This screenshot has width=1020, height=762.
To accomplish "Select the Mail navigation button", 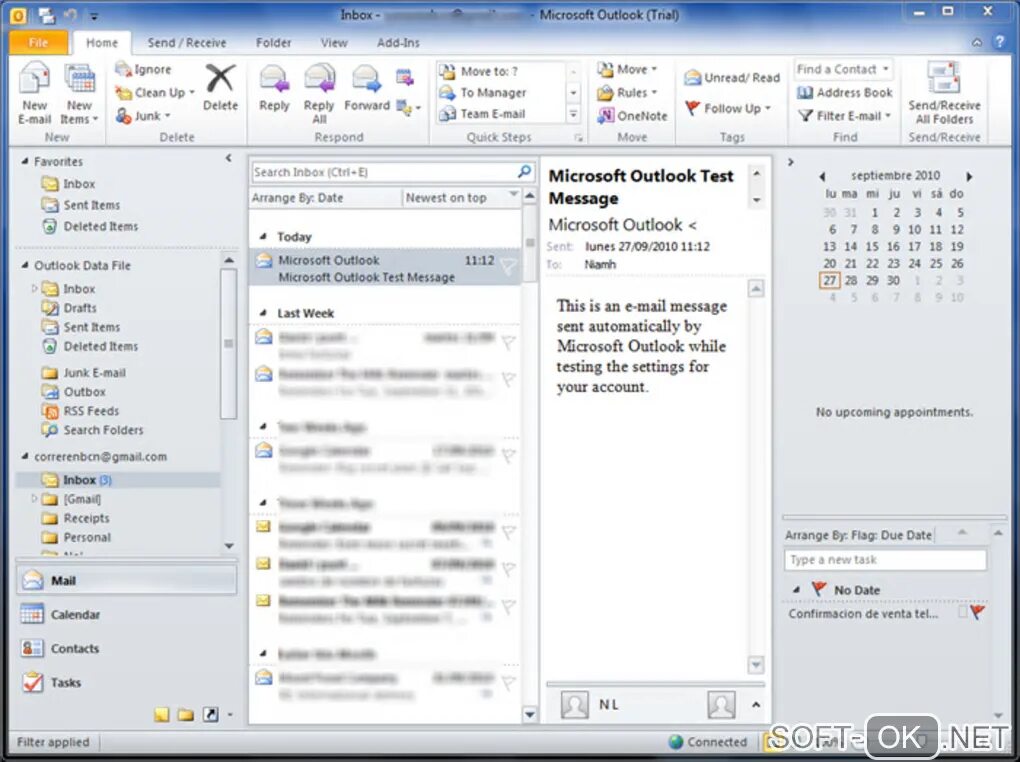I will (126, 580).
